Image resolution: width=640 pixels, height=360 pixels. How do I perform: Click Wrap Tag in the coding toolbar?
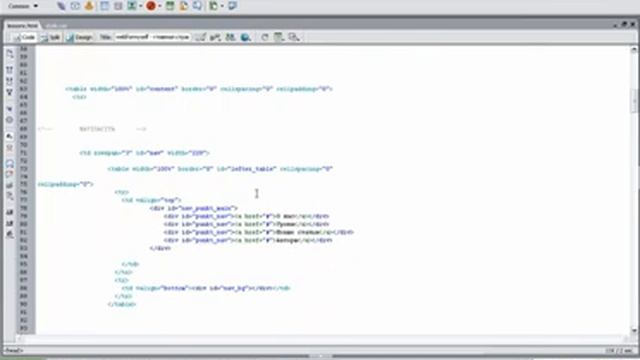pos(10,186)
